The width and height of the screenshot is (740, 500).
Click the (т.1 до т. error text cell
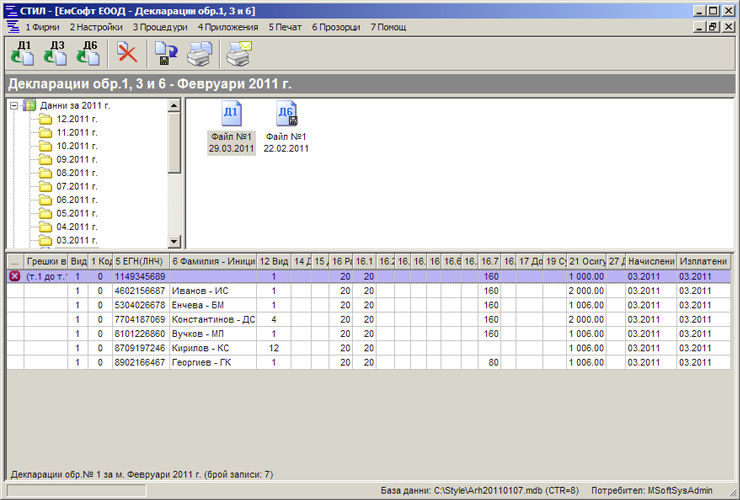click(46, 276)
